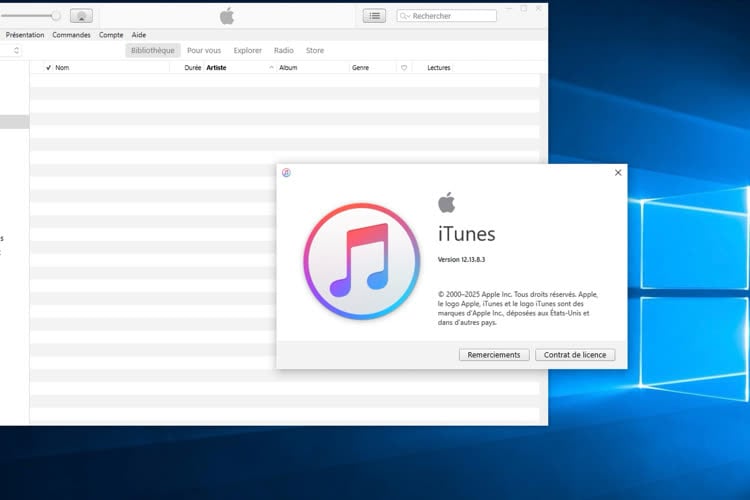Toggle the sort arrow on Artiste column
Image resolution: width=750 pixels, height=500 pixels.
271,68
